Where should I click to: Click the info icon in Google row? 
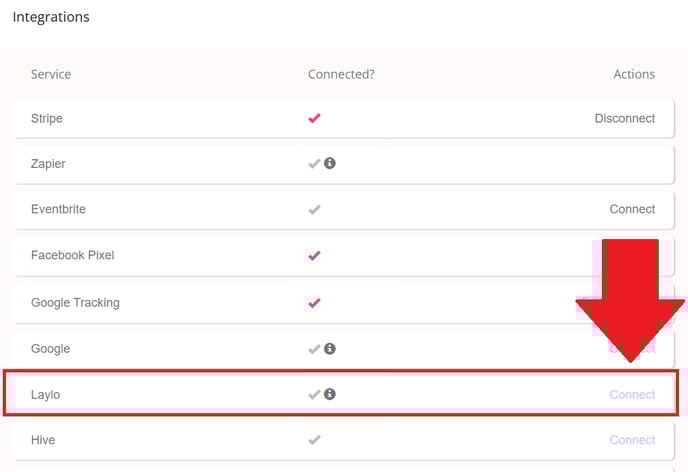[x=330, y=348]
